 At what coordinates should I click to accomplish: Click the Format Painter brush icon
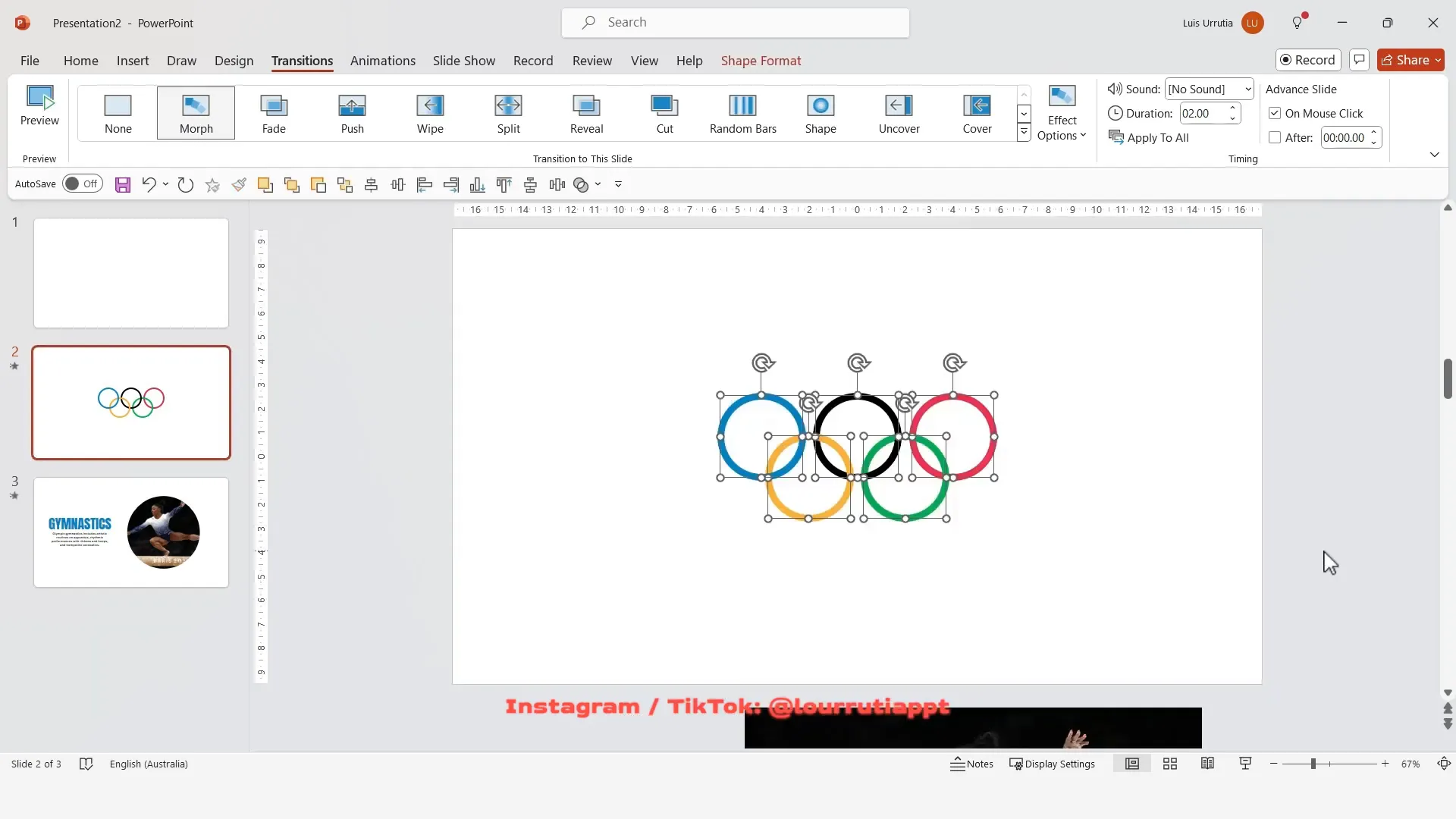[x=239, y=184]
